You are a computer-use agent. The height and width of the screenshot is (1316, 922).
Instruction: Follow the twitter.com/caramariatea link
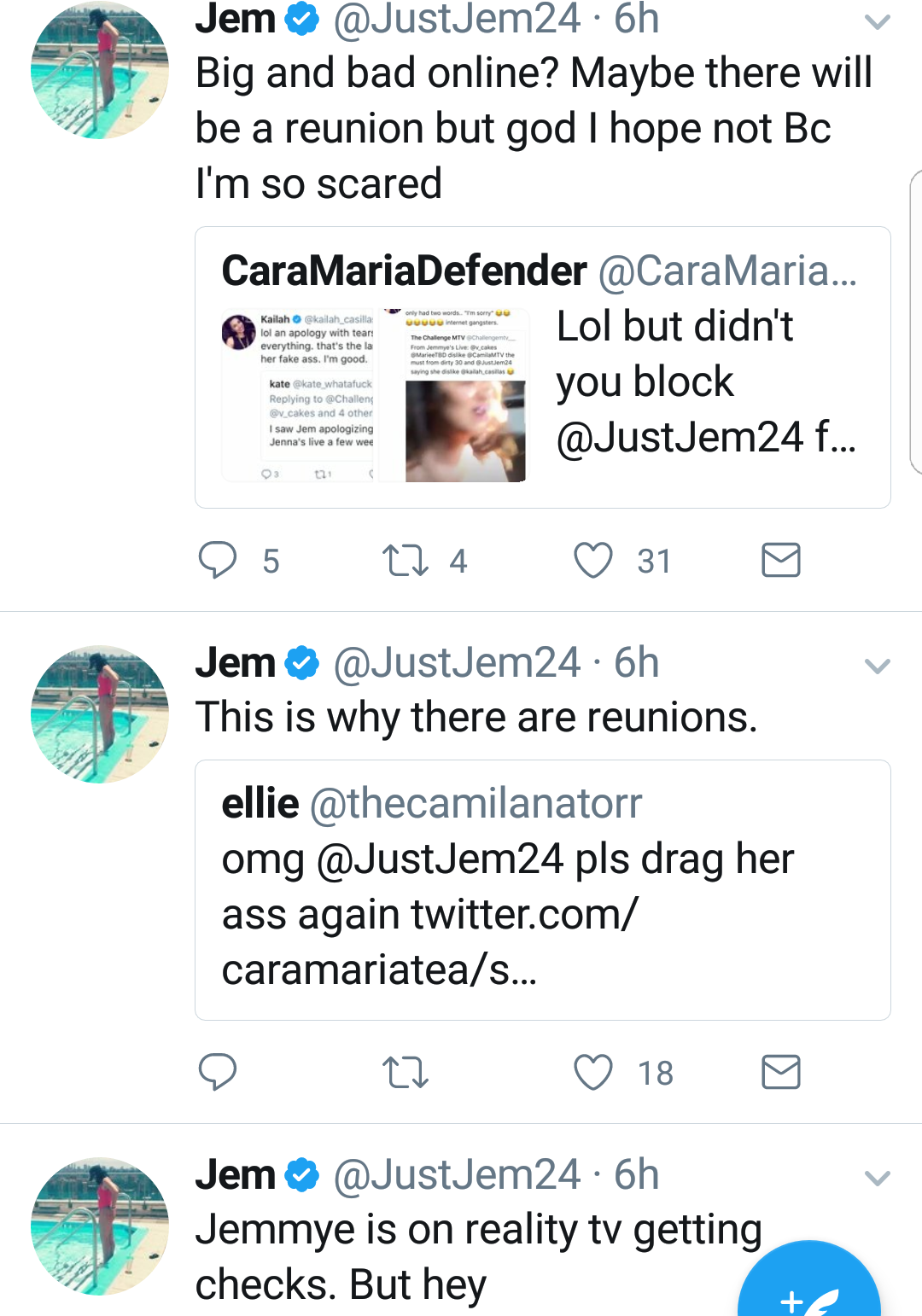click(430, 942)
